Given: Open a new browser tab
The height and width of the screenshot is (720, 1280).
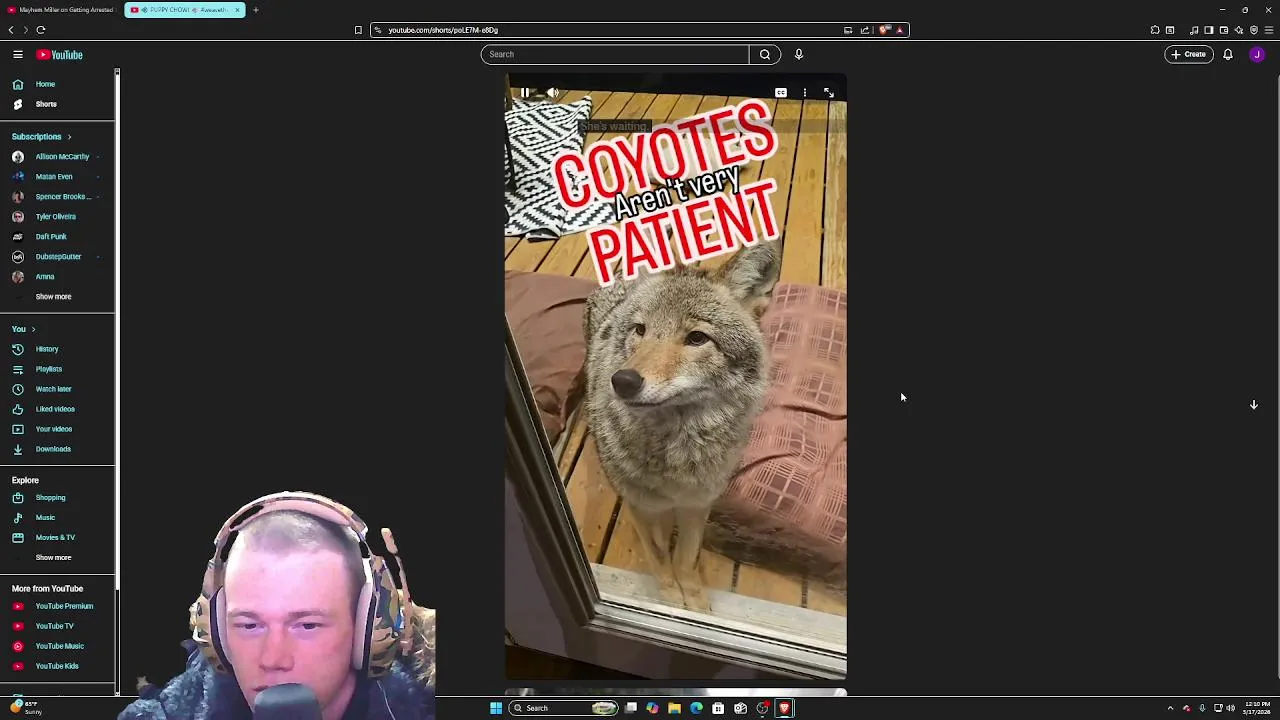Looking at the screenshot, I should tap(255, 10).
